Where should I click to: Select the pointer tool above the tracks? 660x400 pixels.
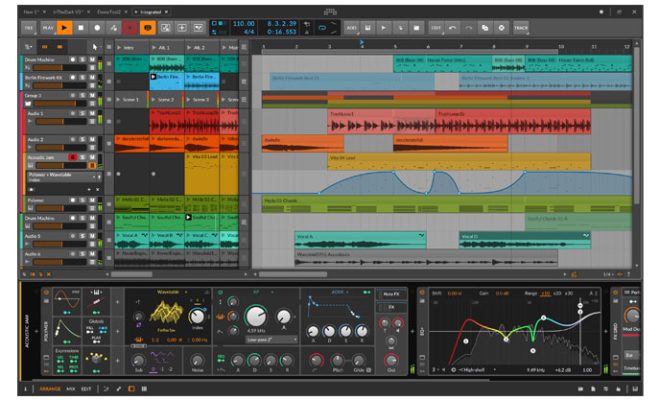coord(94,47)
